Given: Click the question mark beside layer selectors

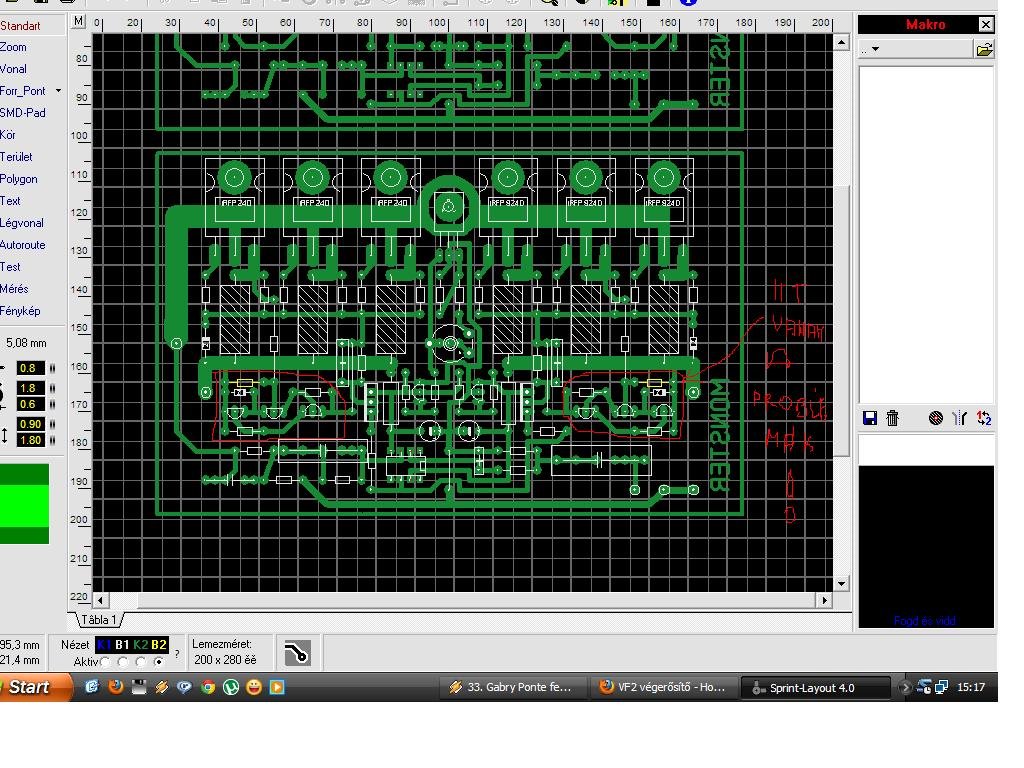Looking at the screenshot, I should (178, 653).
